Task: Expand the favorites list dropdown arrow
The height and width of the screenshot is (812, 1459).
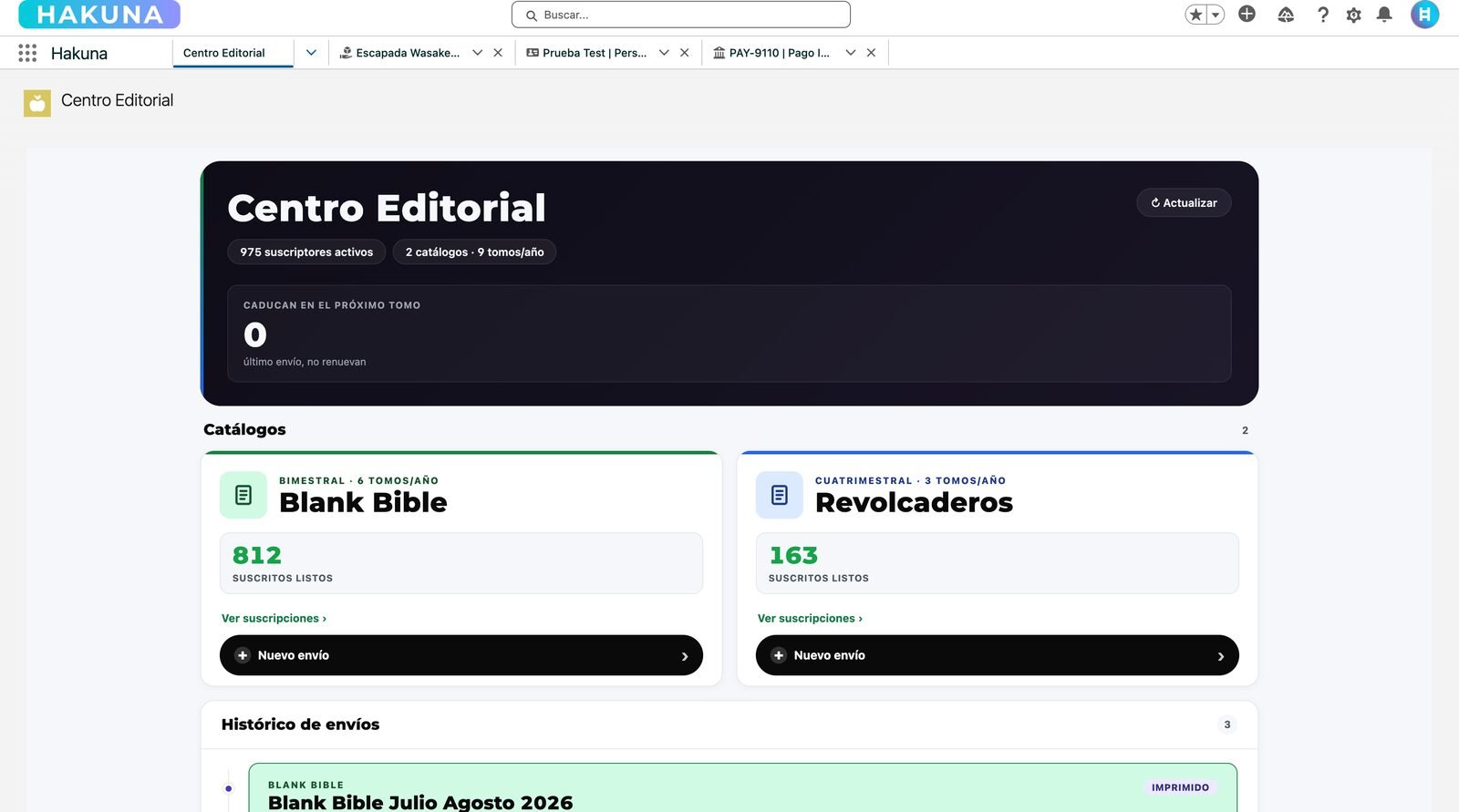Action: tap(1216, 15)
